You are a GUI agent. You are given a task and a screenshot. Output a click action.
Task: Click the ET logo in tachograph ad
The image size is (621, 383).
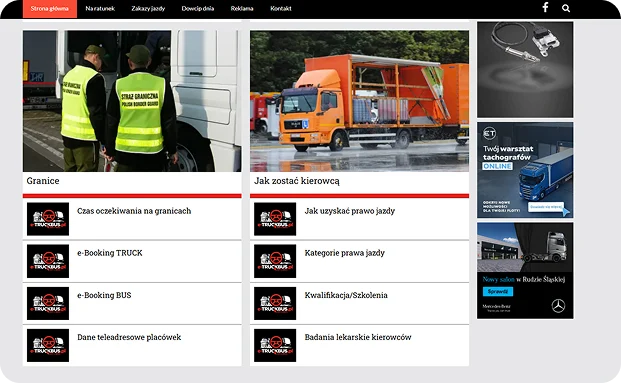(x=490, y=133)
